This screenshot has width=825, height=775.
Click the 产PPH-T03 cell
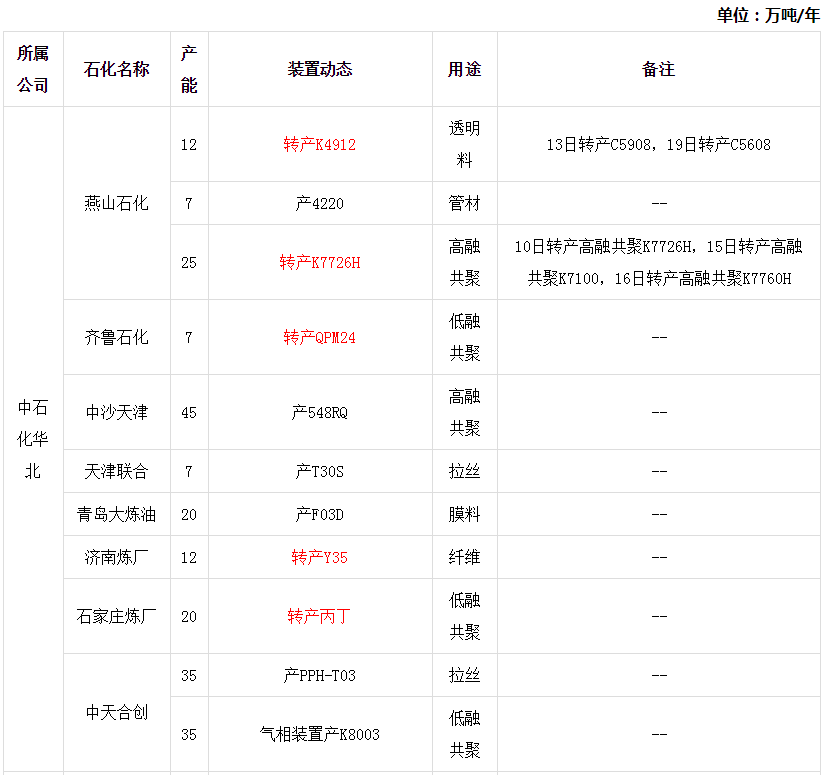[x=320, y=675]
